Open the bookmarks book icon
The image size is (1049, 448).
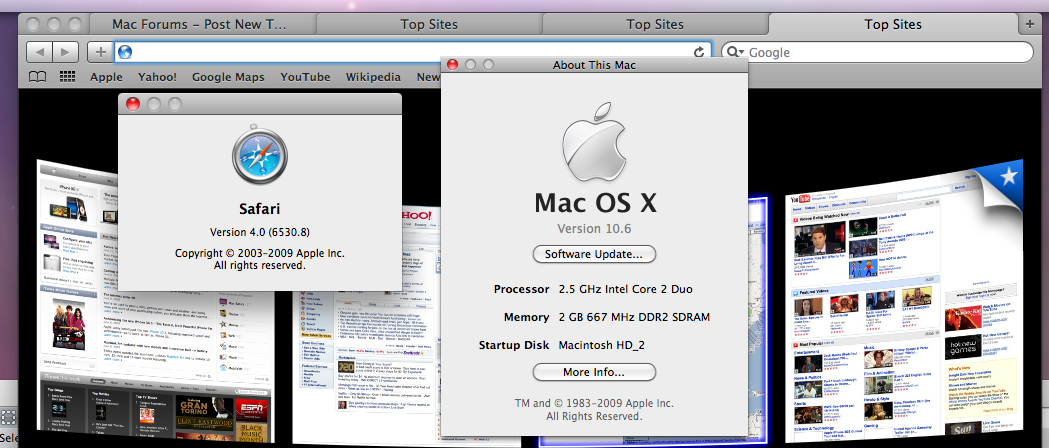click(37, 77)
